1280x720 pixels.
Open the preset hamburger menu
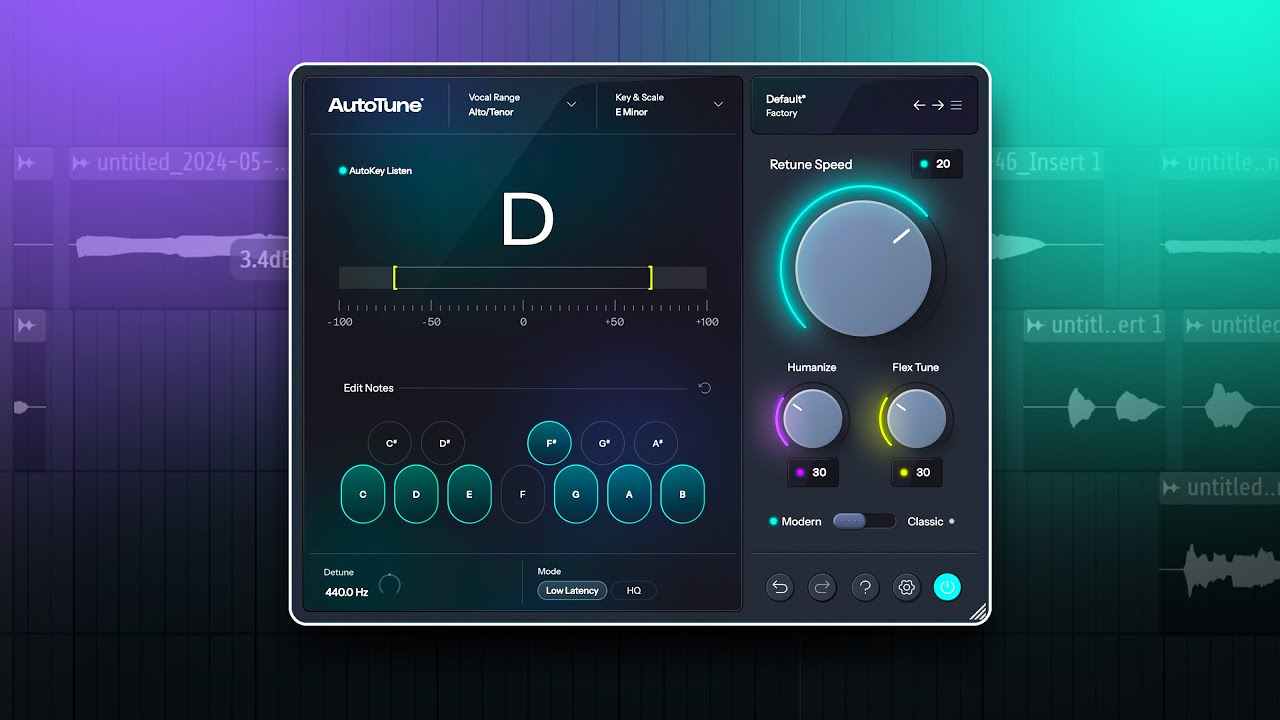[956, 105]
